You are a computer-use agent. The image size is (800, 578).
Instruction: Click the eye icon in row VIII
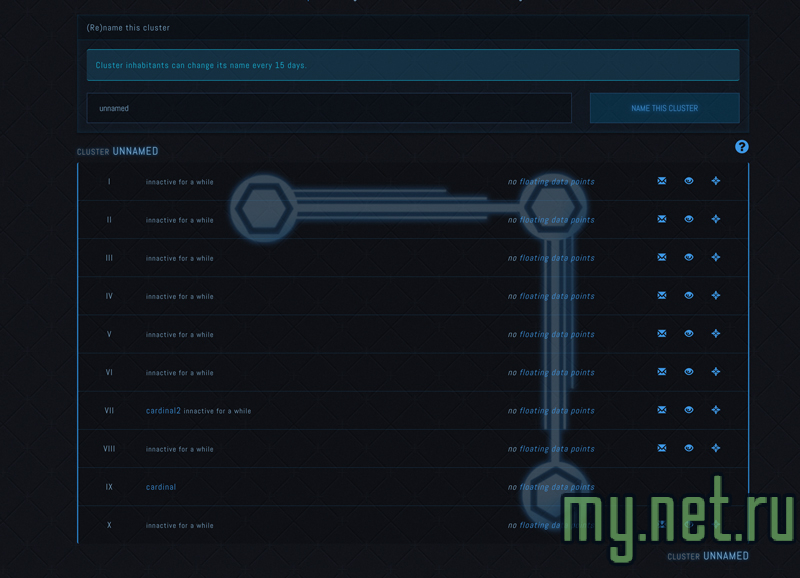point(689,448)
